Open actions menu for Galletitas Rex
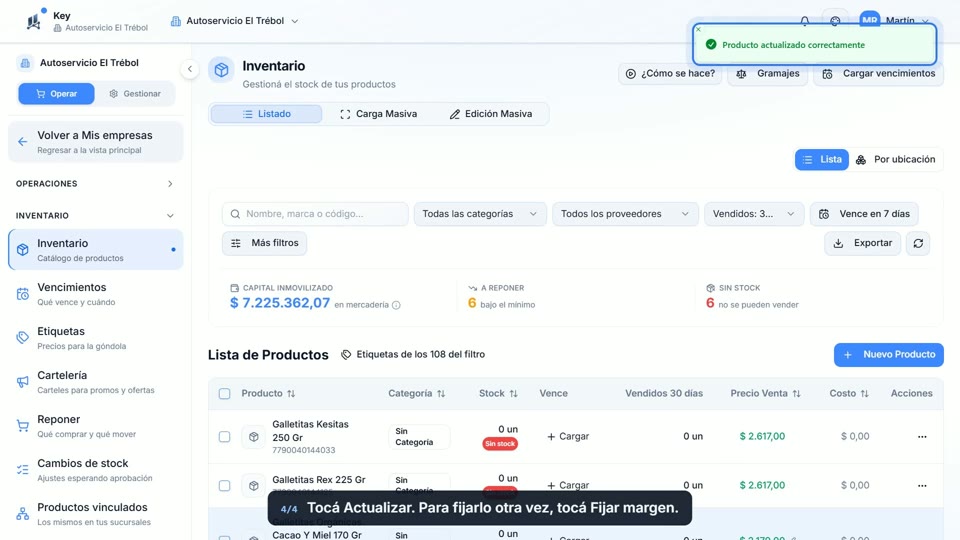Viewport: 960px width, 540px height. [x=922, y=486]
